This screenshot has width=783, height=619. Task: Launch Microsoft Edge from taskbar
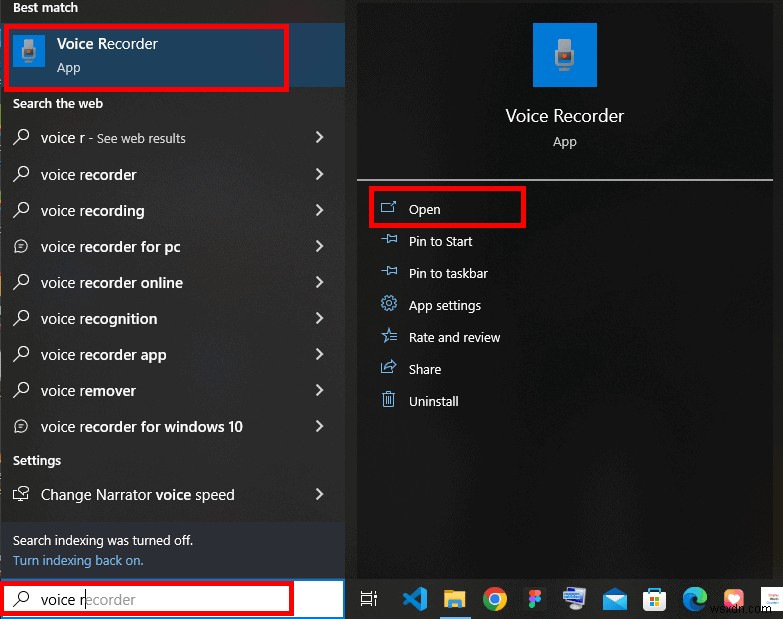coord(695,599)
